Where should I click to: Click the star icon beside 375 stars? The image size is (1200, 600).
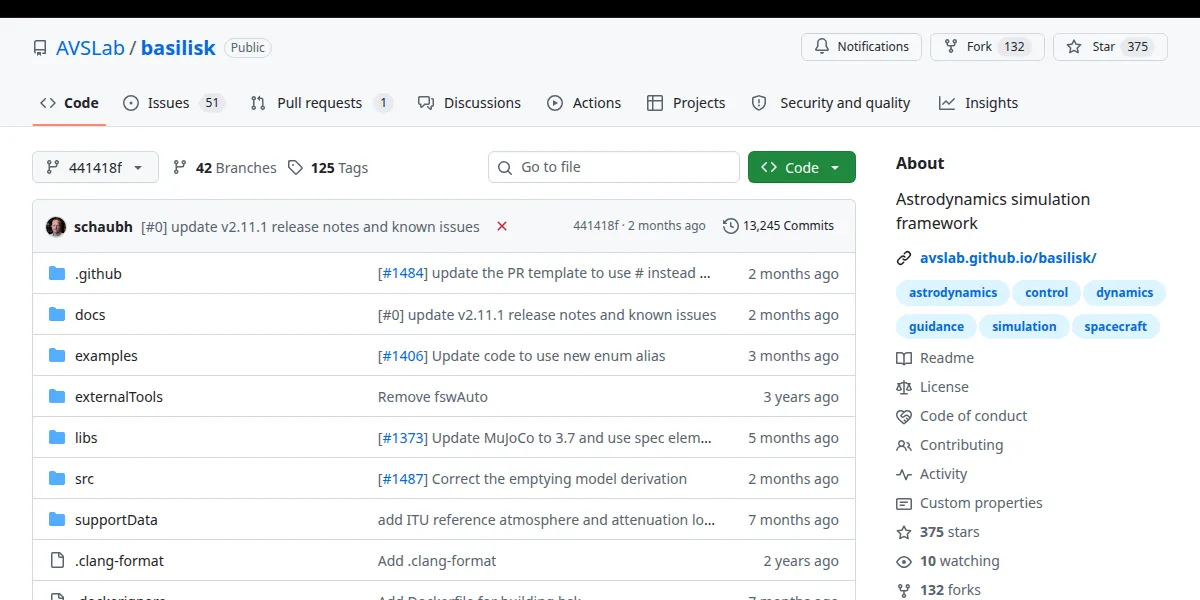tap(904, 532)
